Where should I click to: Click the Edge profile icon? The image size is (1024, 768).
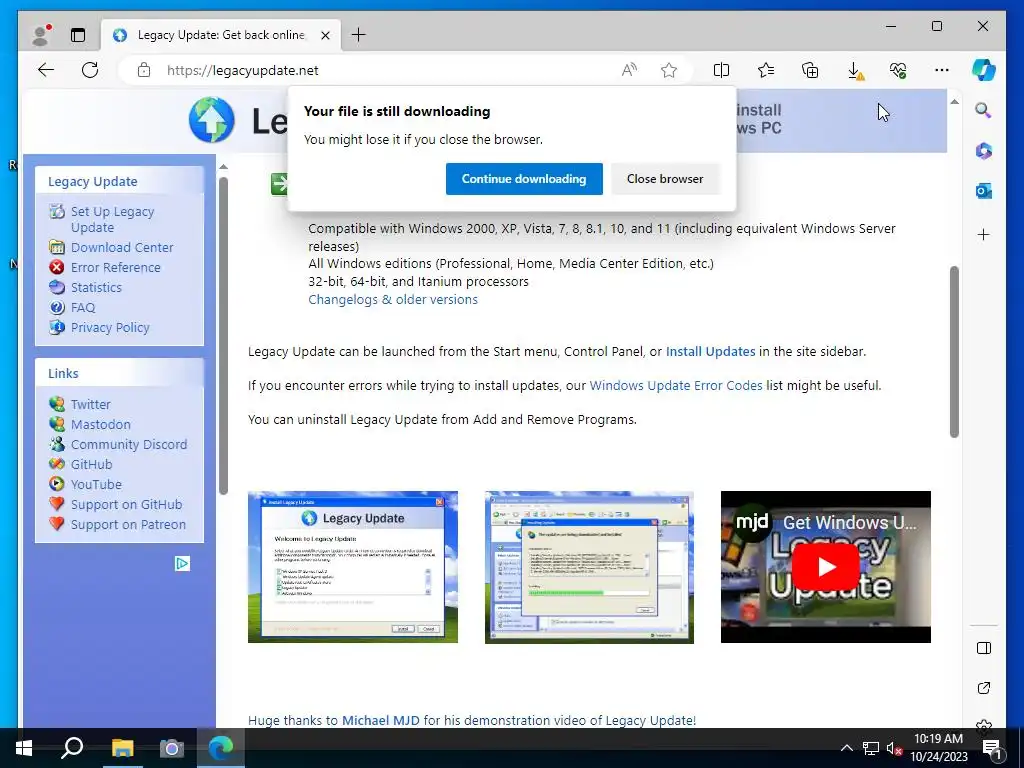(41, 35)
